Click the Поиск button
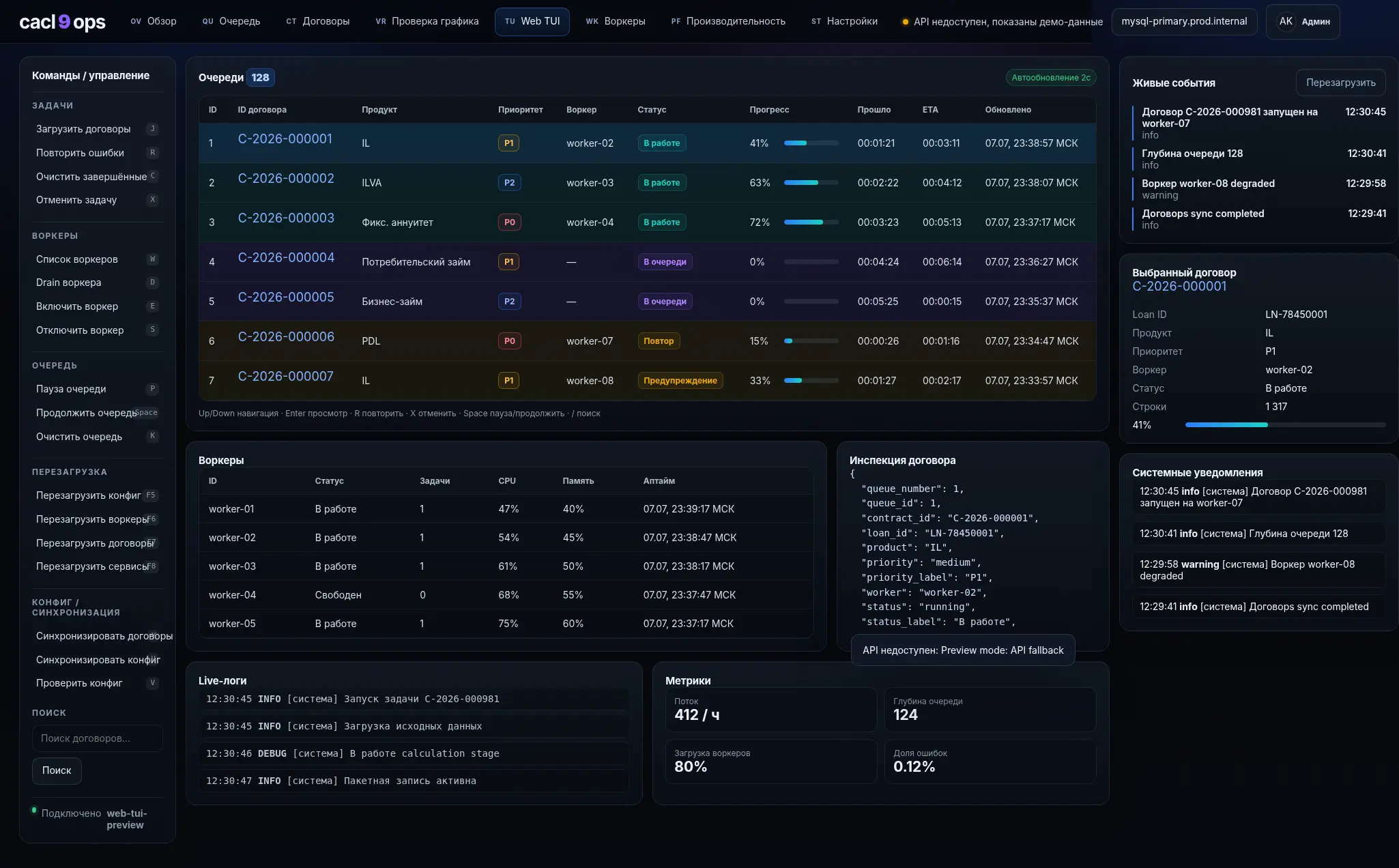1399x868 pixels. [57, 770]
